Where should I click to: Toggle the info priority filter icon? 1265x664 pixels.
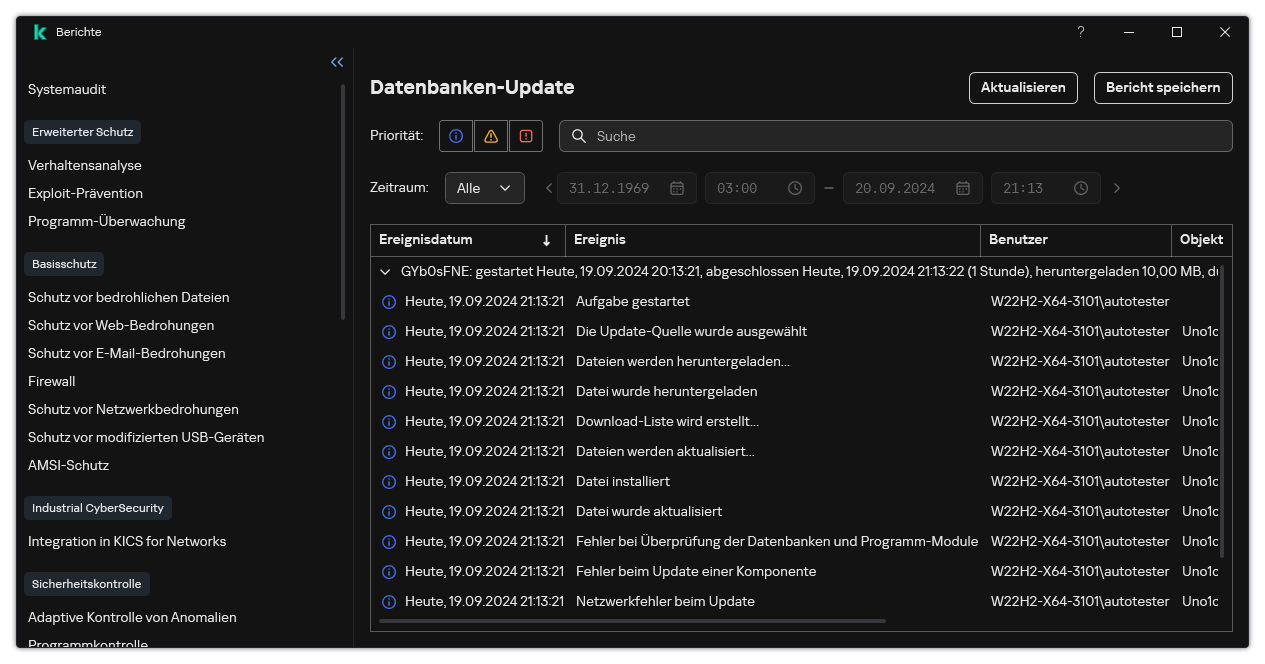456,136
